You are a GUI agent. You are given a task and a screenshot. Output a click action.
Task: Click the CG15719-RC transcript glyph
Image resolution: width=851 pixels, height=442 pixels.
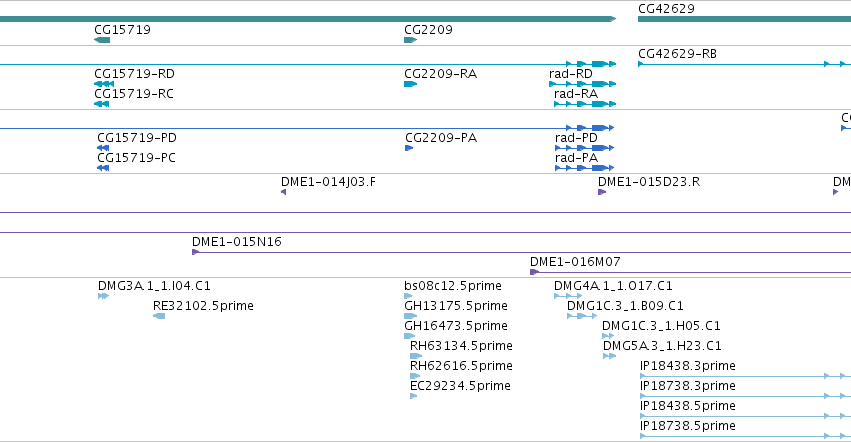tap(101, 104)
